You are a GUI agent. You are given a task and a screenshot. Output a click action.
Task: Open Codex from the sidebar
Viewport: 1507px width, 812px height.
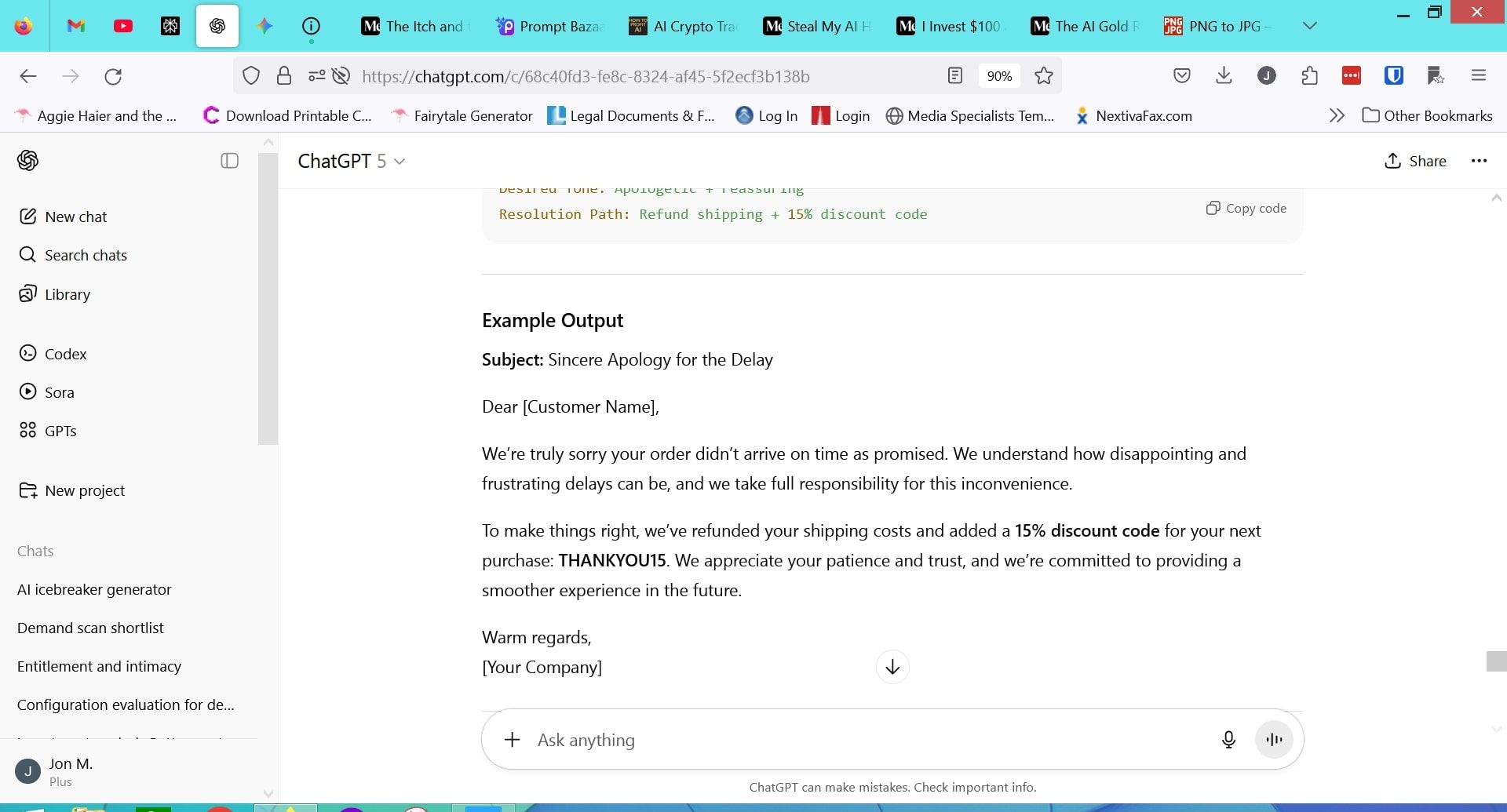coord(65,354)
